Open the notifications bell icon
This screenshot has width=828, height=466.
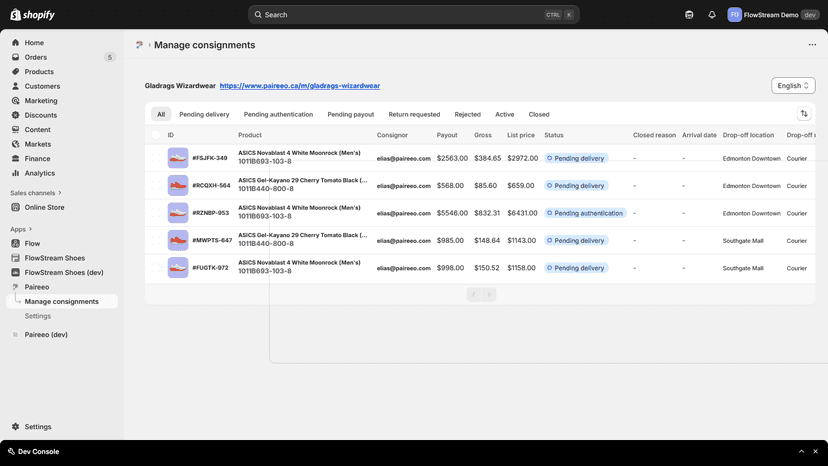pyautogui.click(x=712, y=15)
